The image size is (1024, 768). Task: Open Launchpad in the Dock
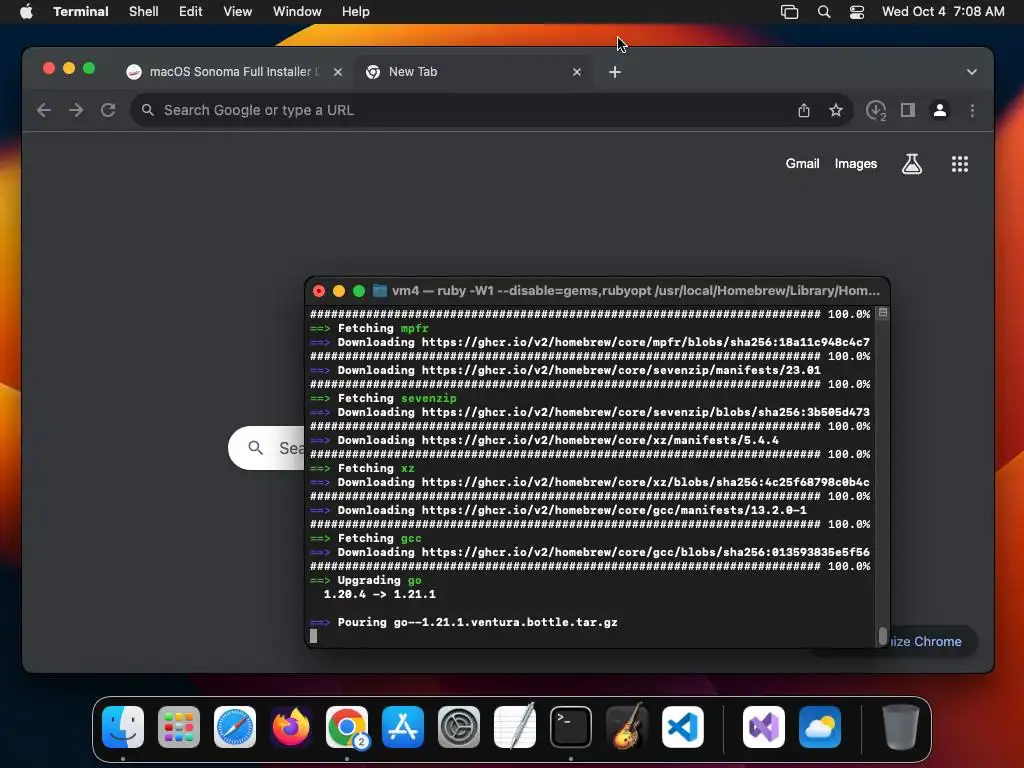tap(179, 727)
